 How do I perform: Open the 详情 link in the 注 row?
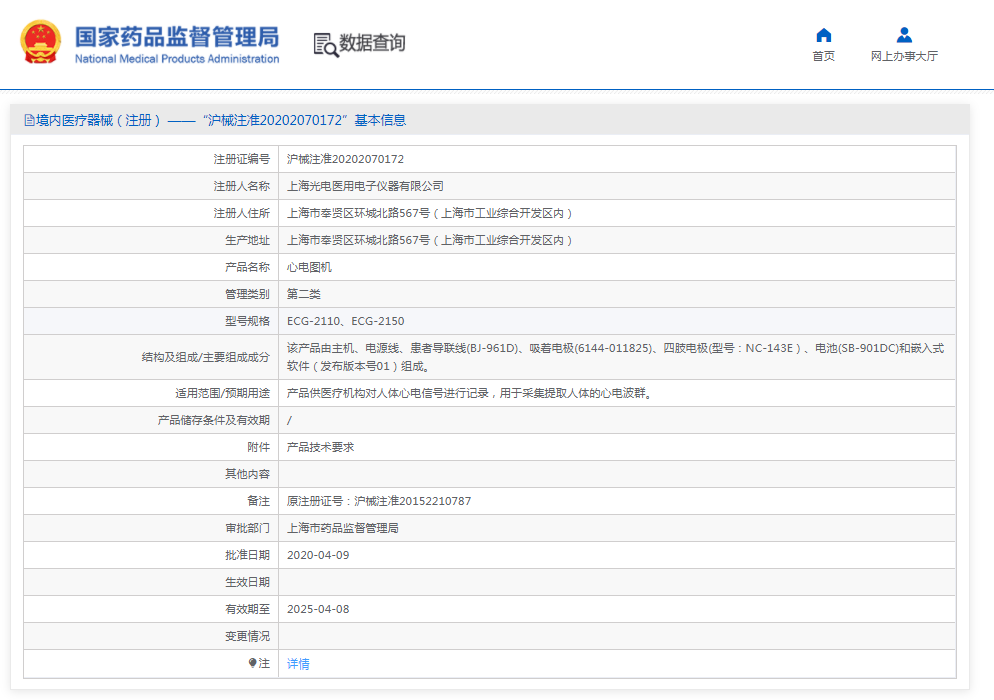(298, 663)
